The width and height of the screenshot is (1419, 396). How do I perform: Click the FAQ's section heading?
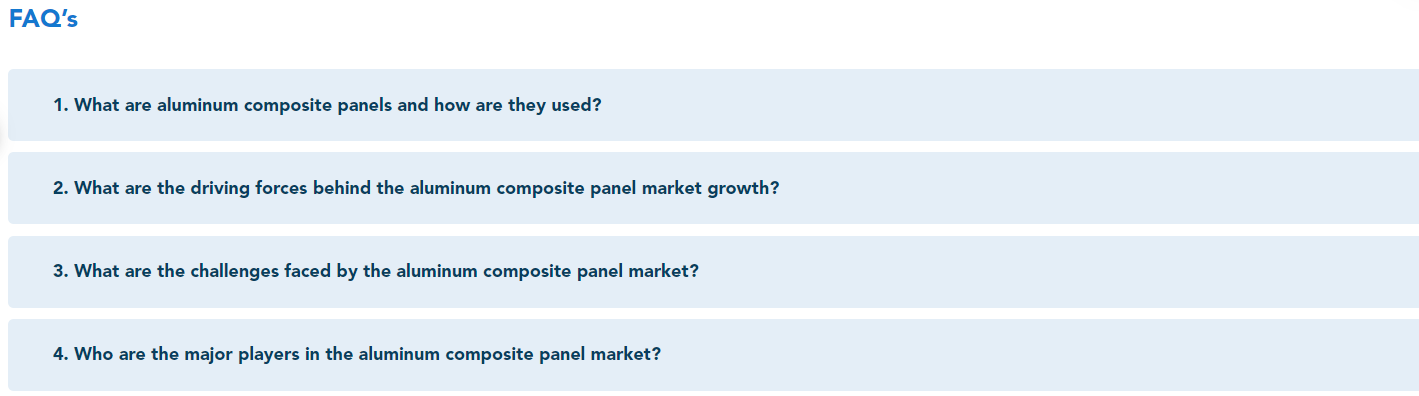(x=43, y=20)
